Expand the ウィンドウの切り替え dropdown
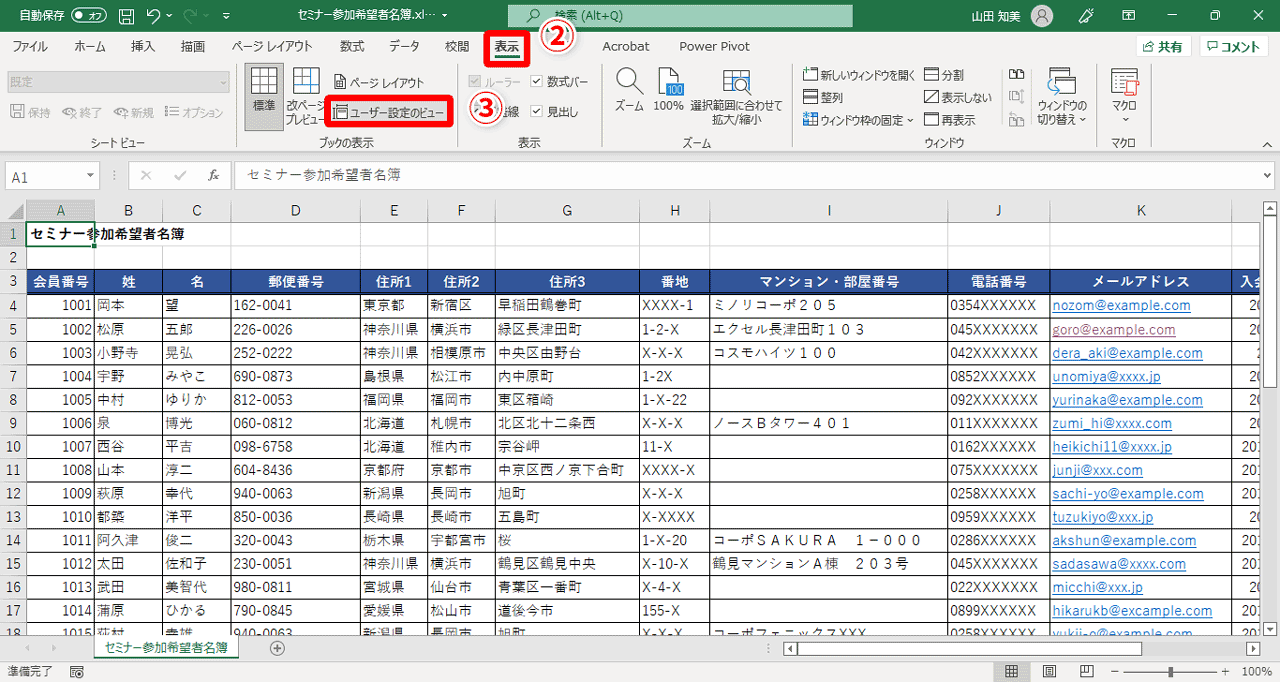 (1063, 95)
